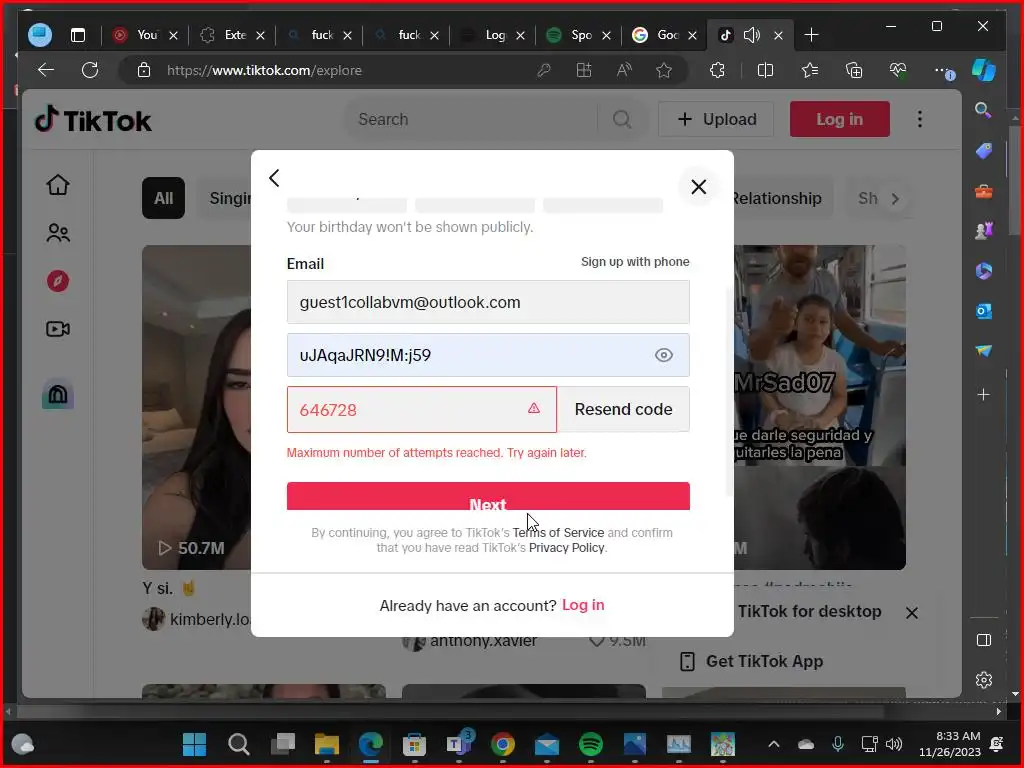Viewport: 1024px width, 768px height.
Task: Open File Explorer from the taskbar
Action: click(327, 744)
